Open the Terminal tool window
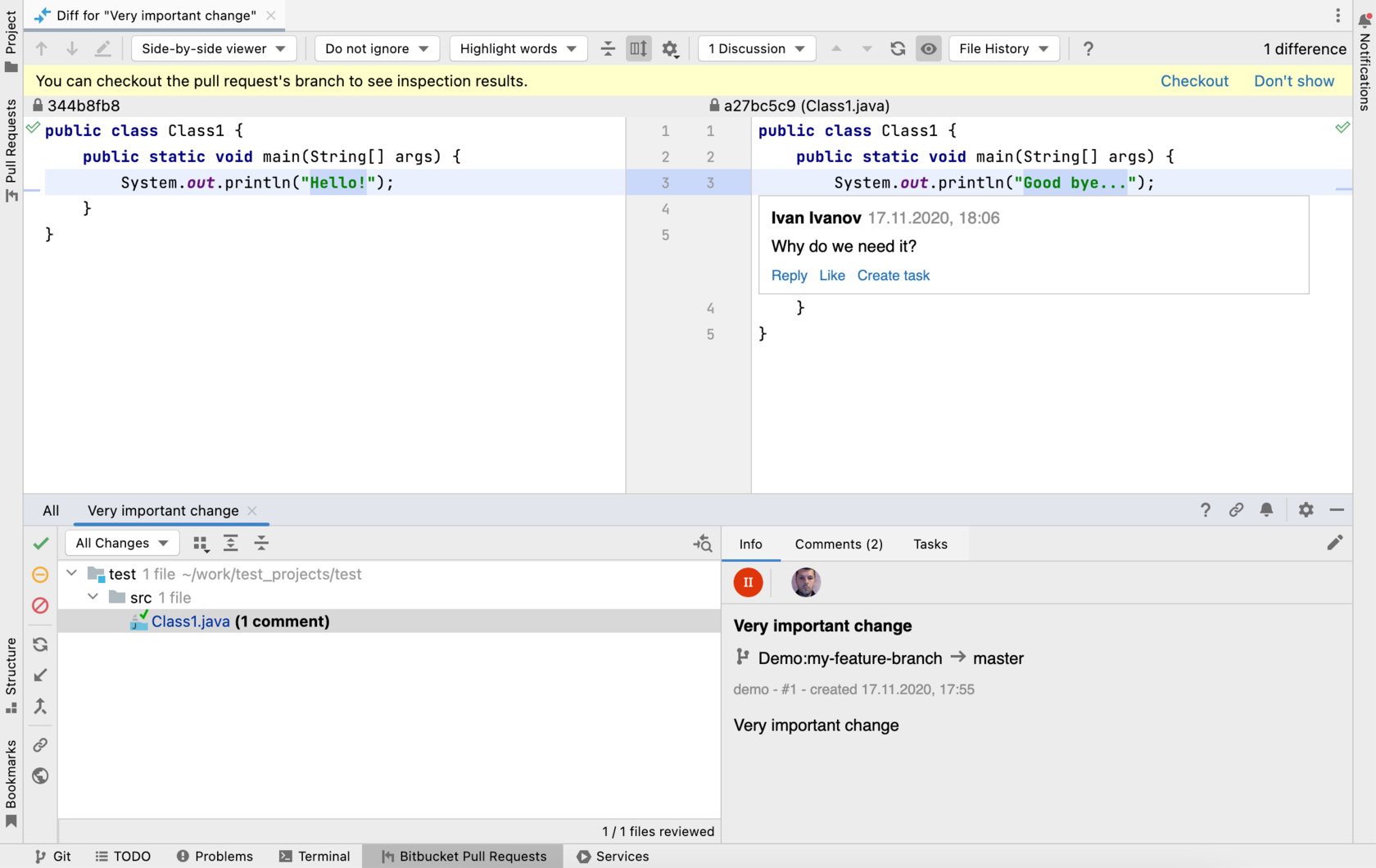Image resolution: width=1376 pixels, height=868 pixels. tap(315, 856)
